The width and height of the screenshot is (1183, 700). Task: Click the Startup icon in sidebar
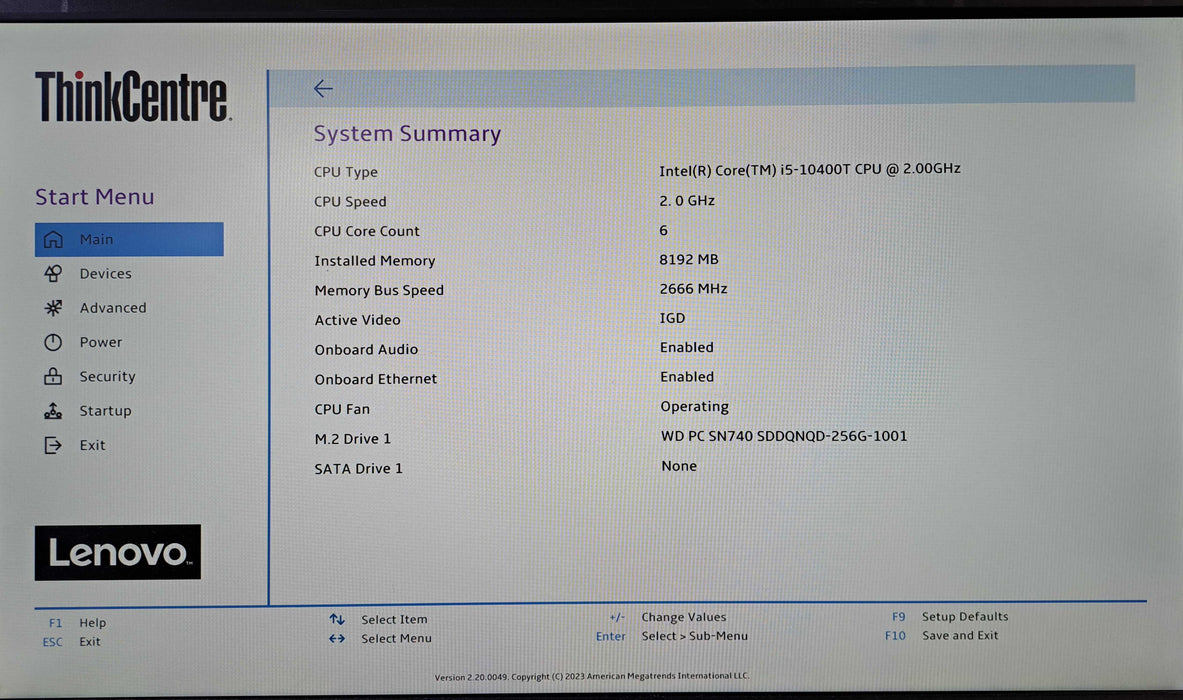[x=53, y=411]
